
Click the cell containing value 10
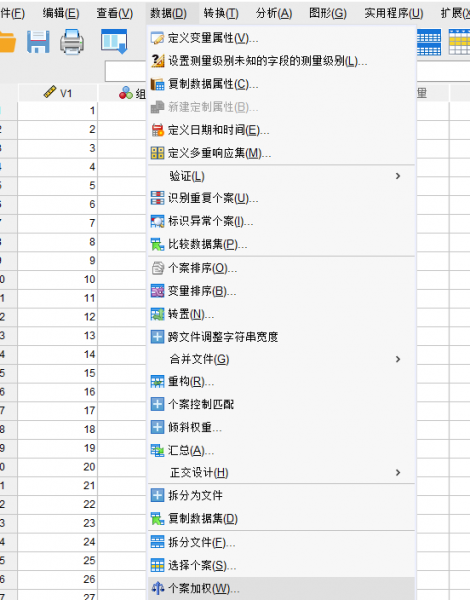57,279
